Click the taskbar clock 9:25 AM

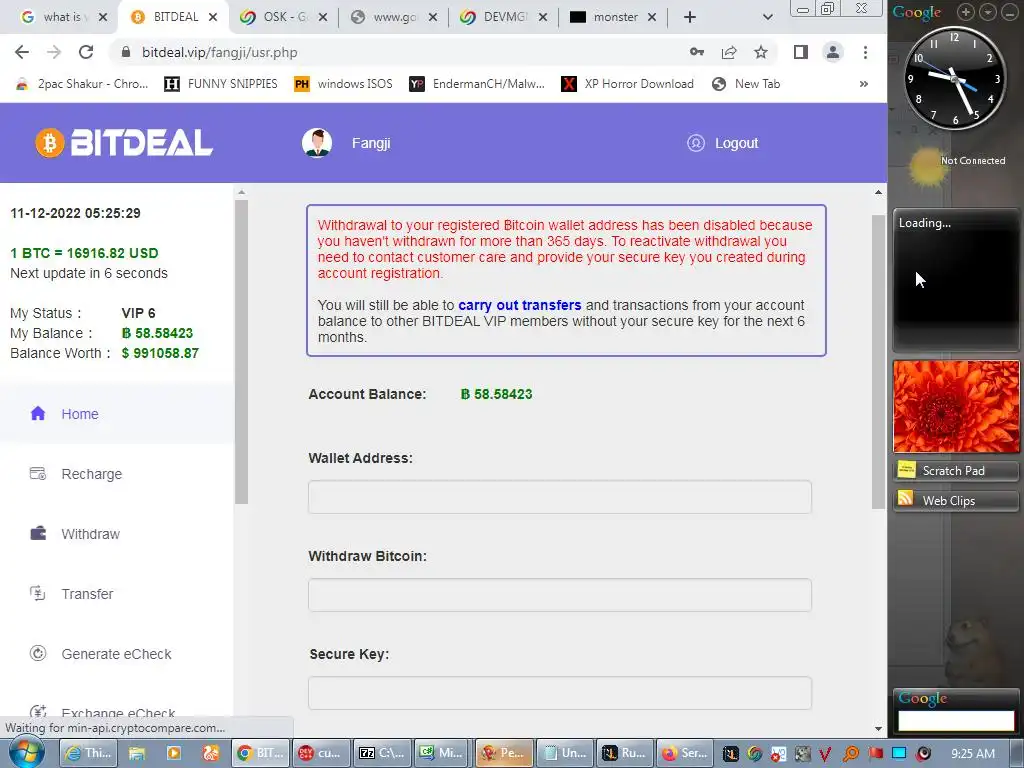pyautogui.click(x=973, y=753)
